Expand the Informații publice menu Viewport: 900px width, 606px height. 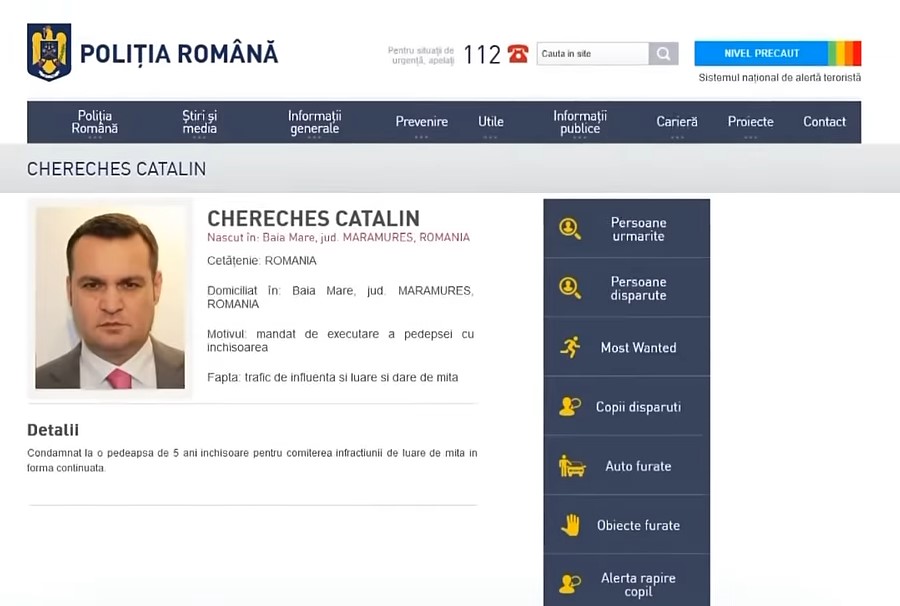pyautogui.click(x=580, y=122)
